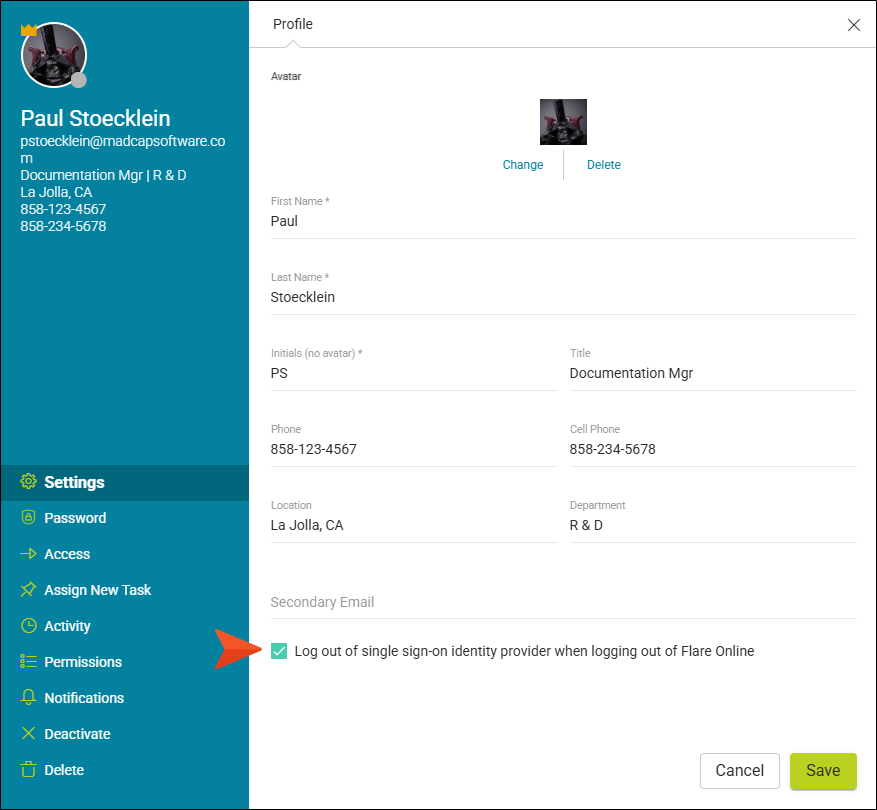Open the Settings menu item
The width and height of the screenshot is (877, 810).
[125, 482]
